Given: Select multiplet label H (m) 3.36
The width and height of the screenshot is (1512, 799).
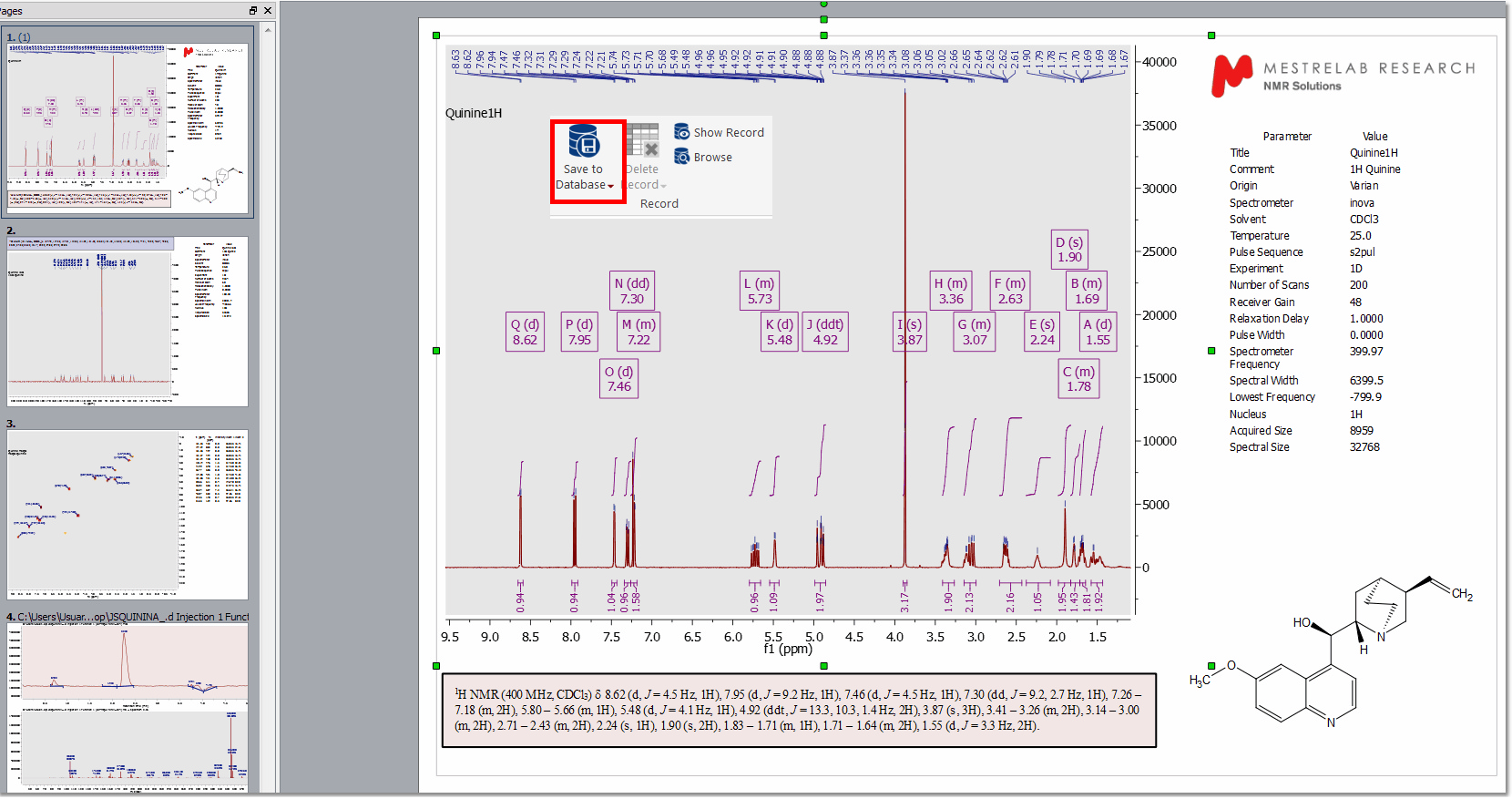Looking at the screenshot, I should pos(951,291).
